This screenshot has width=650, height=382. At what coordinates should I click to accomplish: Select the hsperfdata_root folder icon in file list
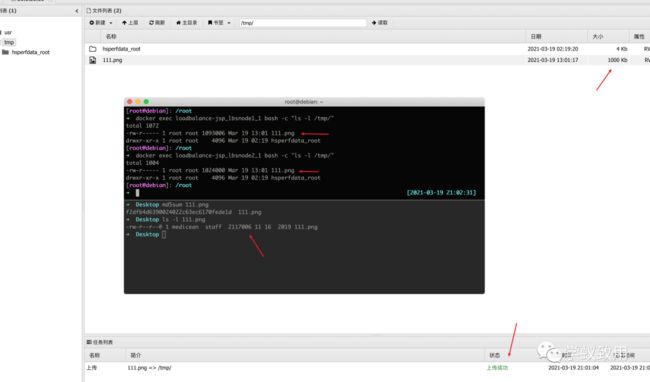(x=92, y=49)
